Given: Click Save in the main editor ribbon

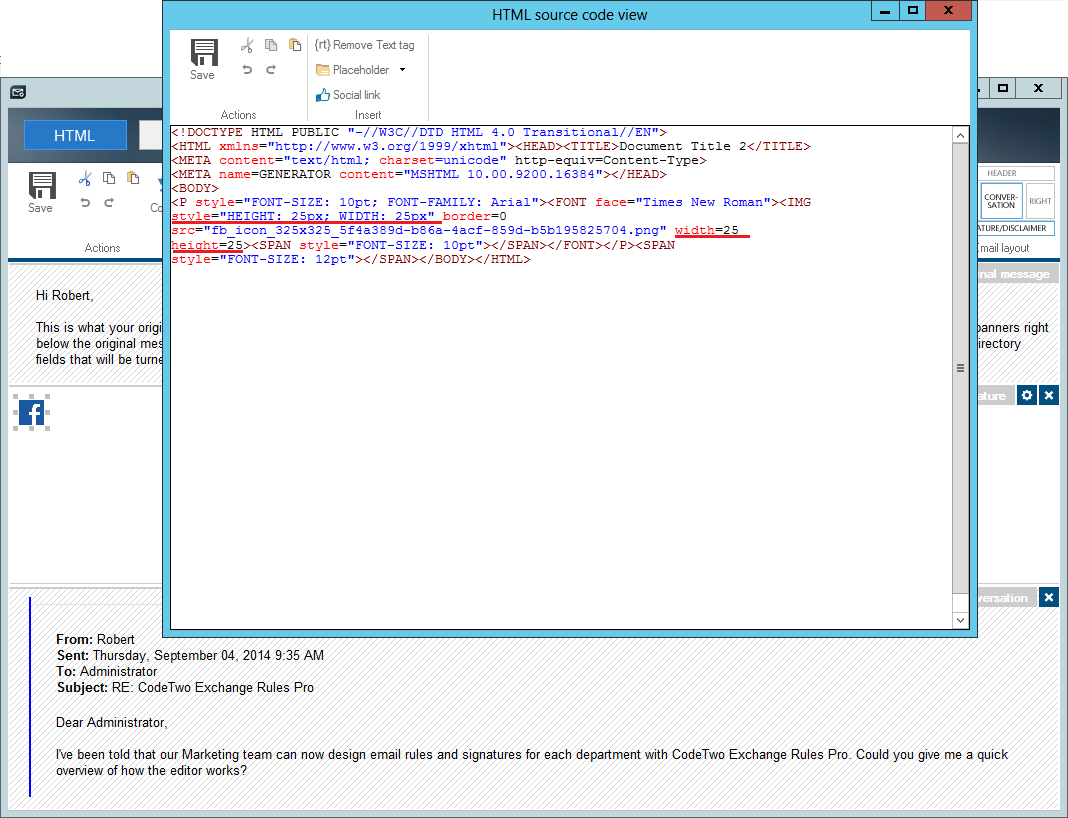Looking at the screenshot, I should (41, 192).
